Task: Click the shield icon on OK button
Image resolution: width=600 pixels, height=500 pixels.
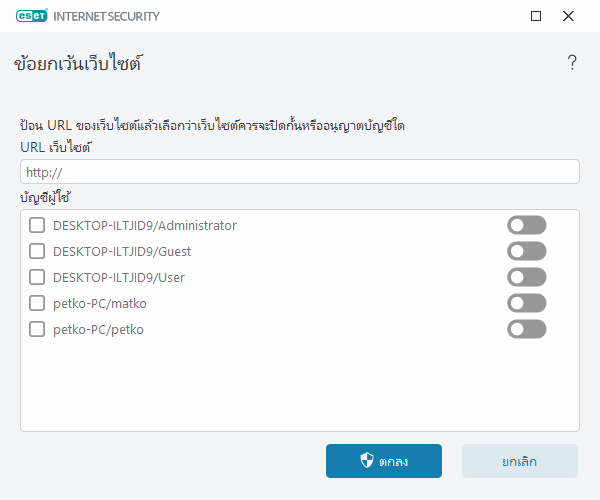Action: 367,461
